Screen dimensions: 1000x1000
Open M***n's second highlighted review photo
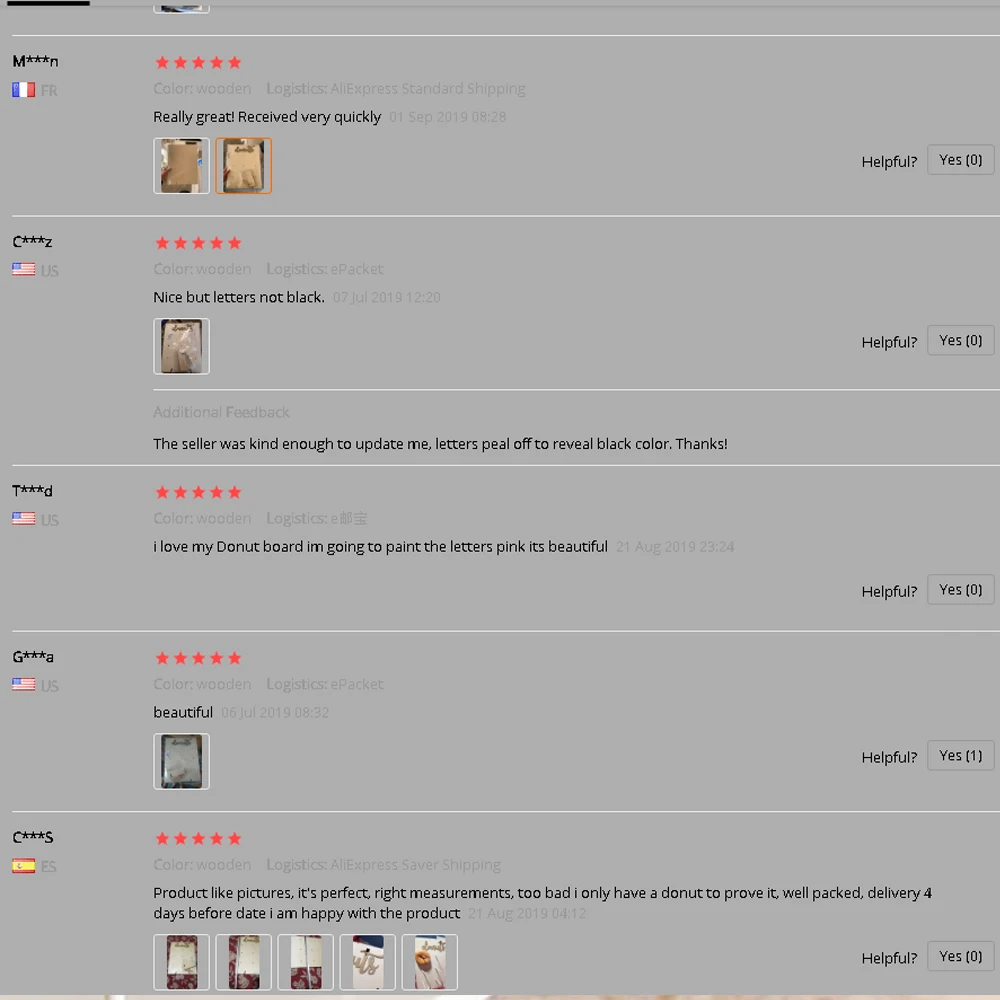coord(244,166)
